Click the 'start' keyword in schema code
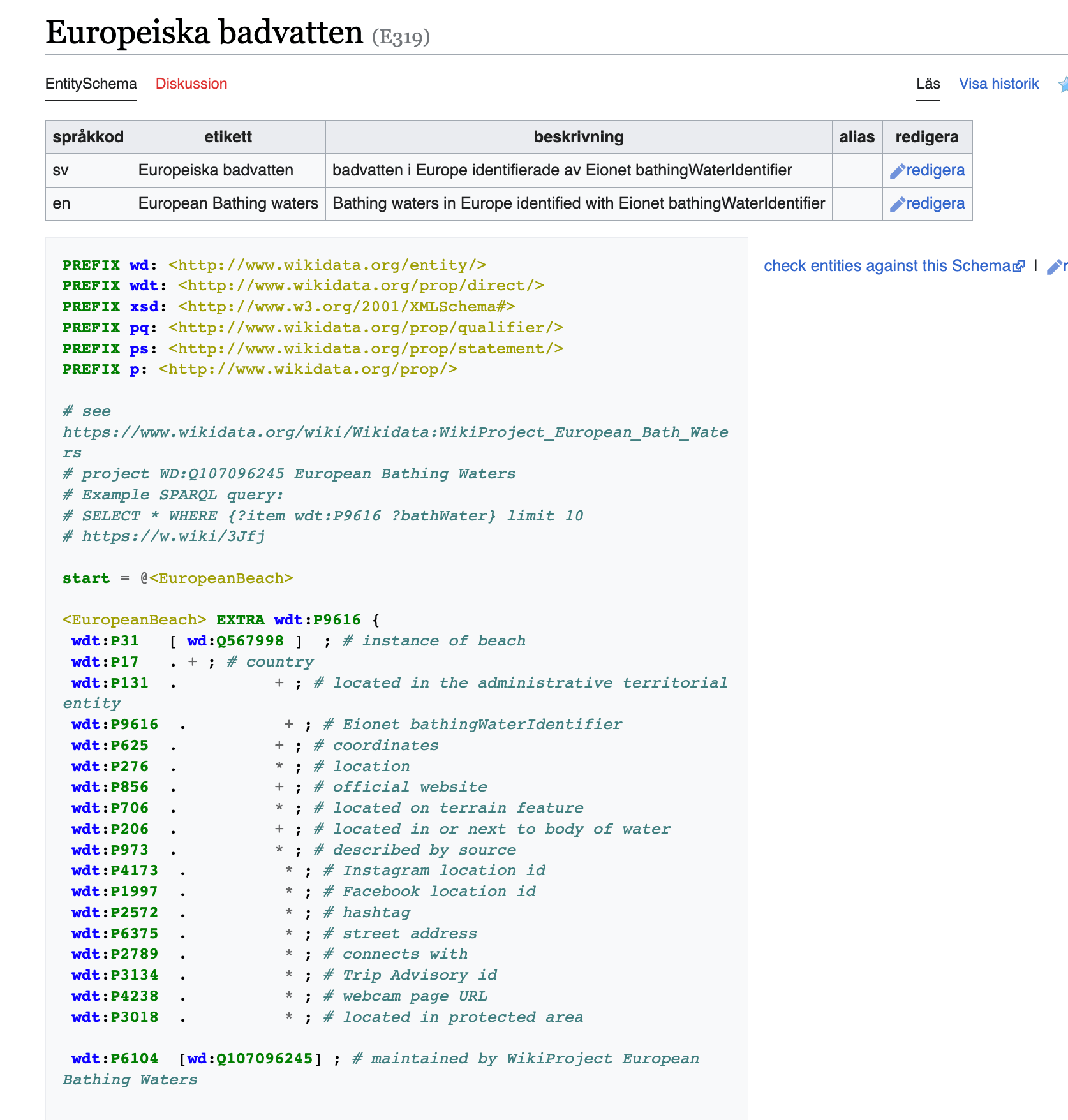This screenshot has width=1068, height=1120. (86, 578)
